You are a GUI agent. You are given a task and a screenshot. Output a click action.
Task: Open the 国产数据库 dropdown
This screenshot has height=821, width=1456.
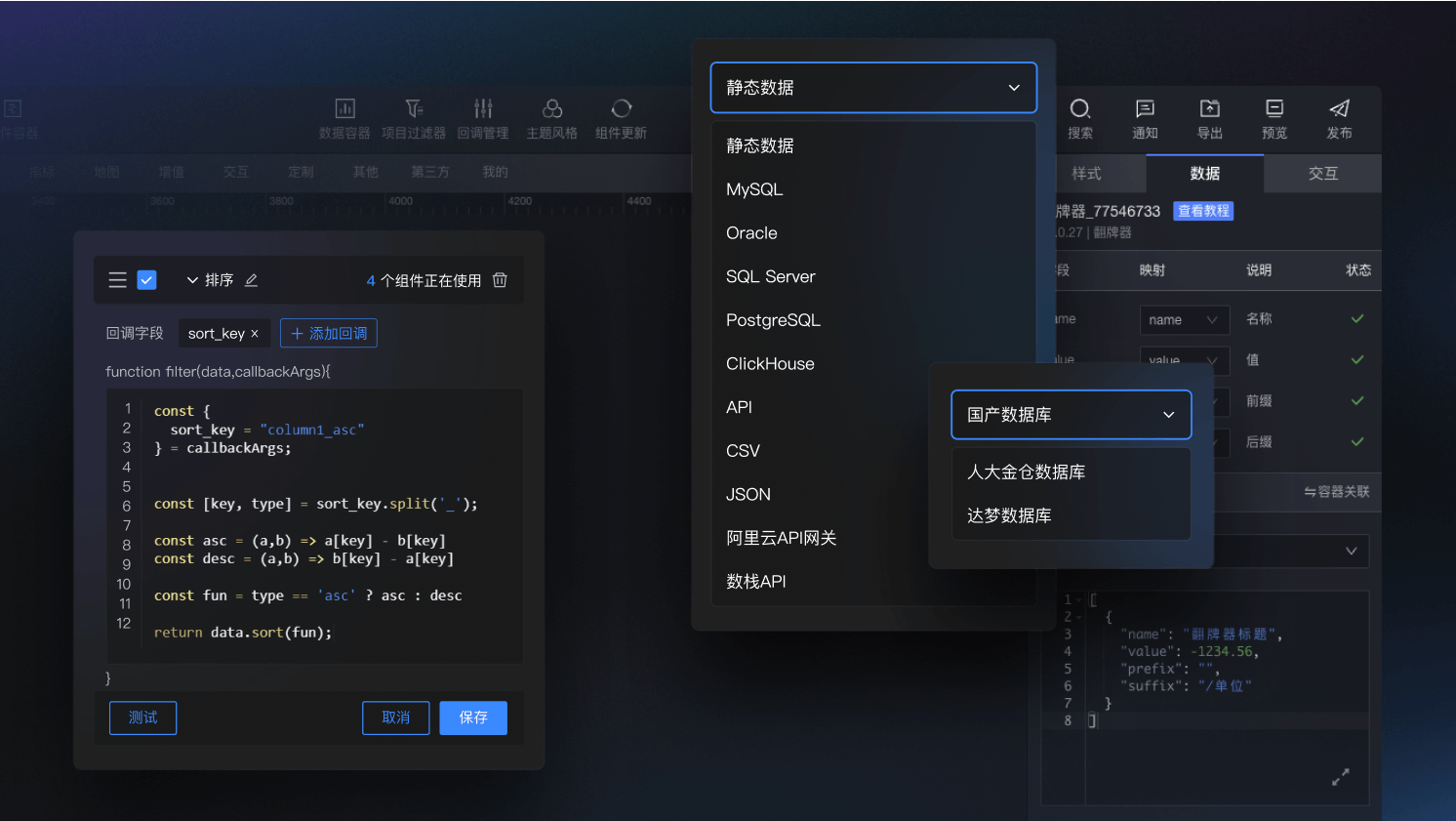click(1072, 415)
